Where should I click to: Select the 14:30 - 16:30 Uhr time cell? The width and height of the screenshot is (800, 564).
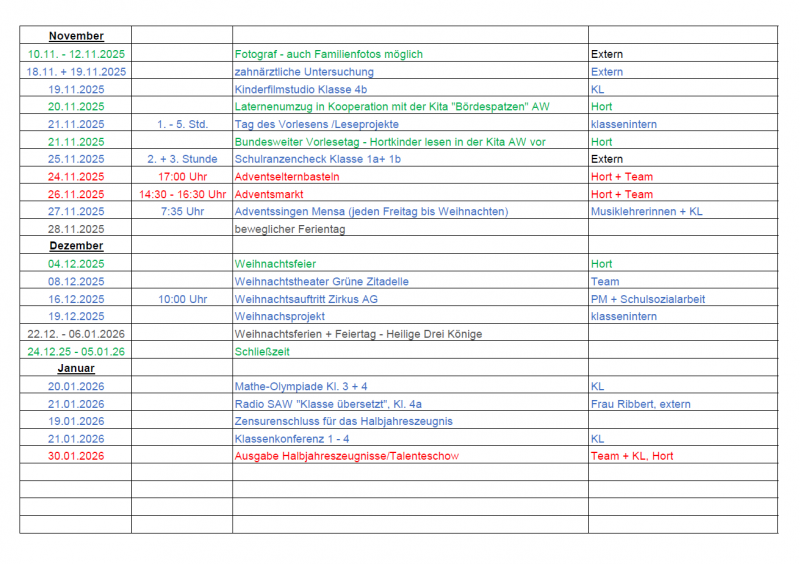[x=182, y=194]
